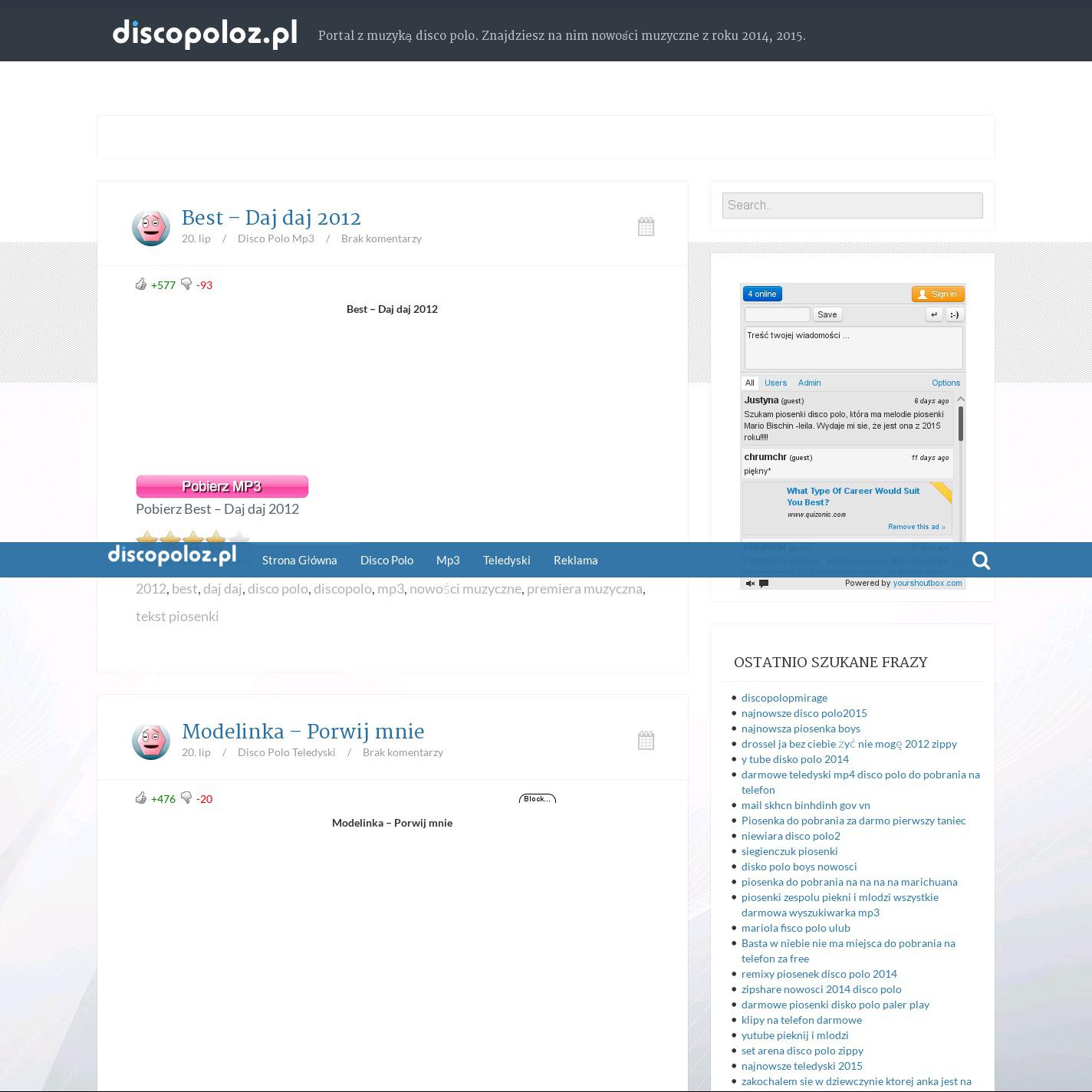The height and width of the screenshot is (1092, 1092).
Task: Dislike the Best – Daj daj post
Action: 186,285
